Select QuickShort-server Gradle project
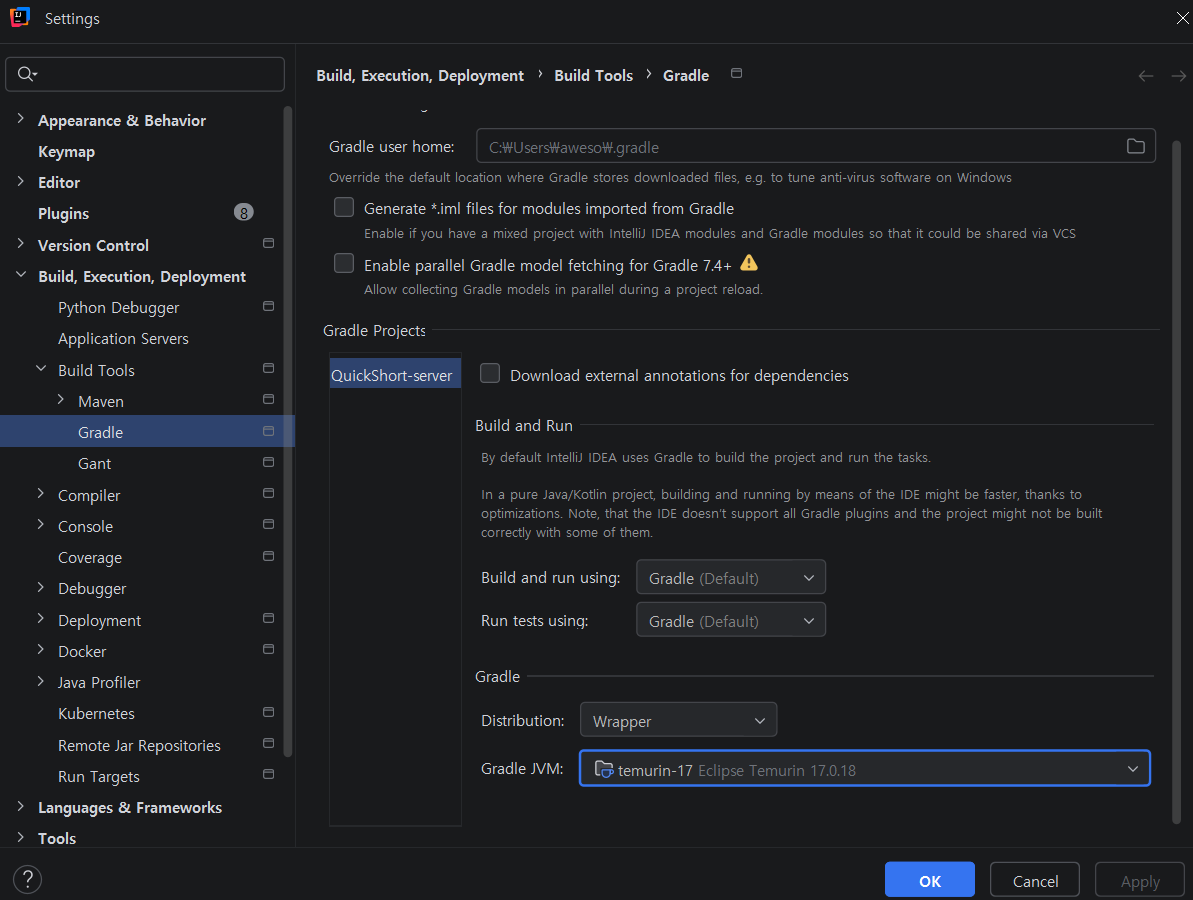Viewport: 1193px width, 900px height. click(395, 374)
